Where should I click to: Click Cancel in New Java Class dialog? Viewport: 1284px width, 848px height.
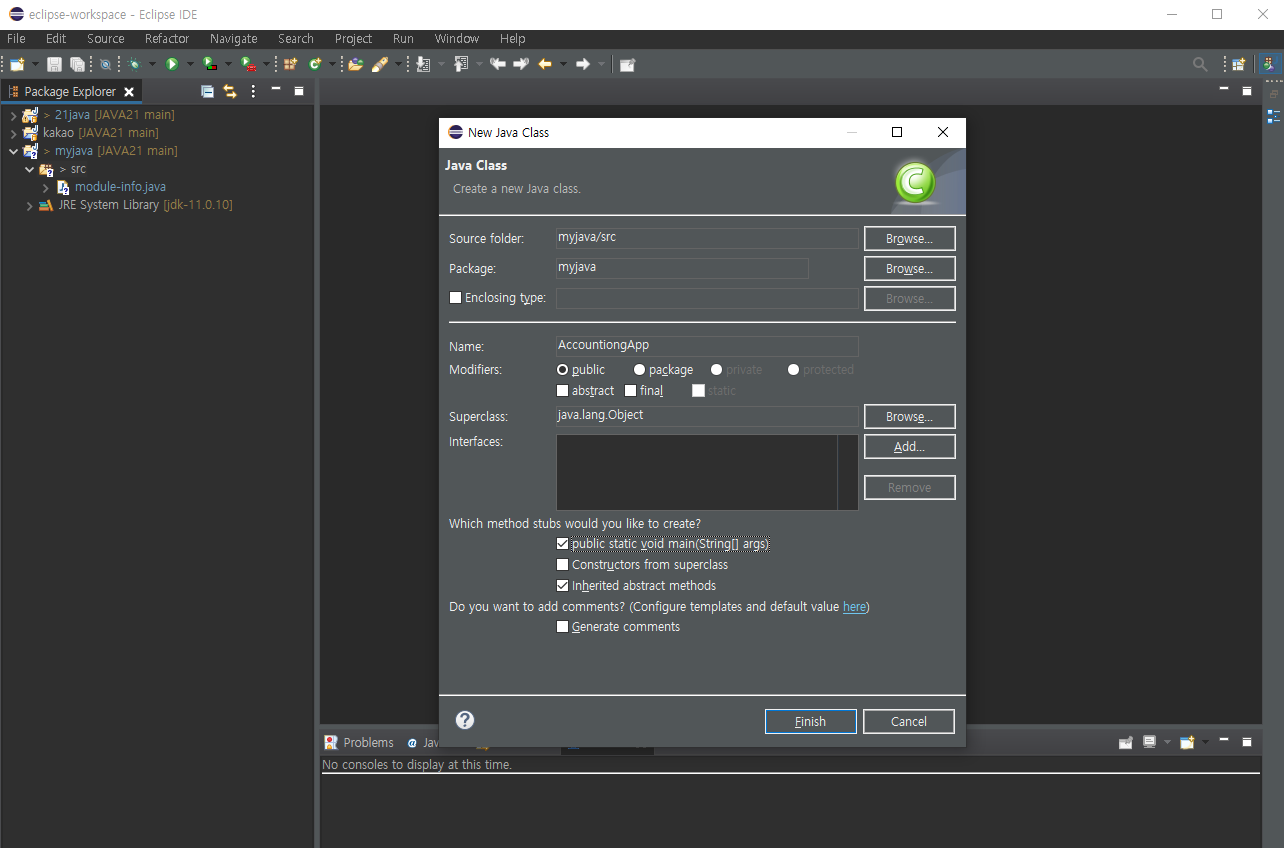click(909, 721)
